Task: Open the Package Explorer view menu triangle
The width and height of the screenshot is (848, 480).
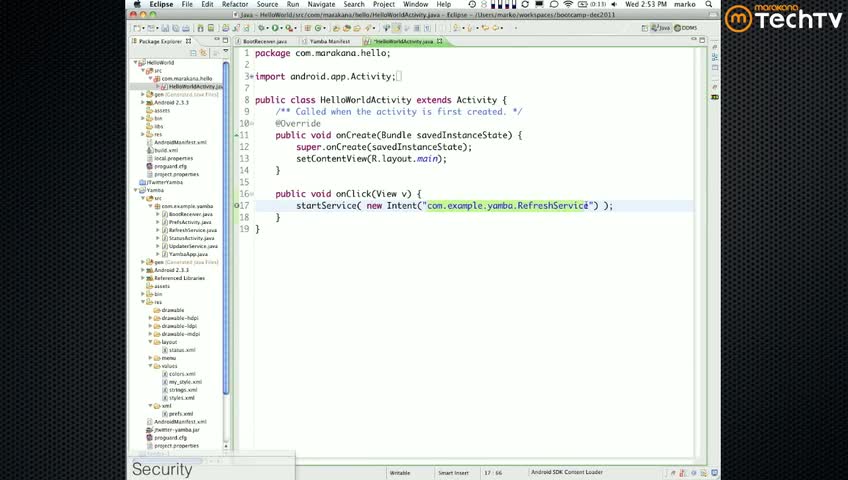Action: 226,52
